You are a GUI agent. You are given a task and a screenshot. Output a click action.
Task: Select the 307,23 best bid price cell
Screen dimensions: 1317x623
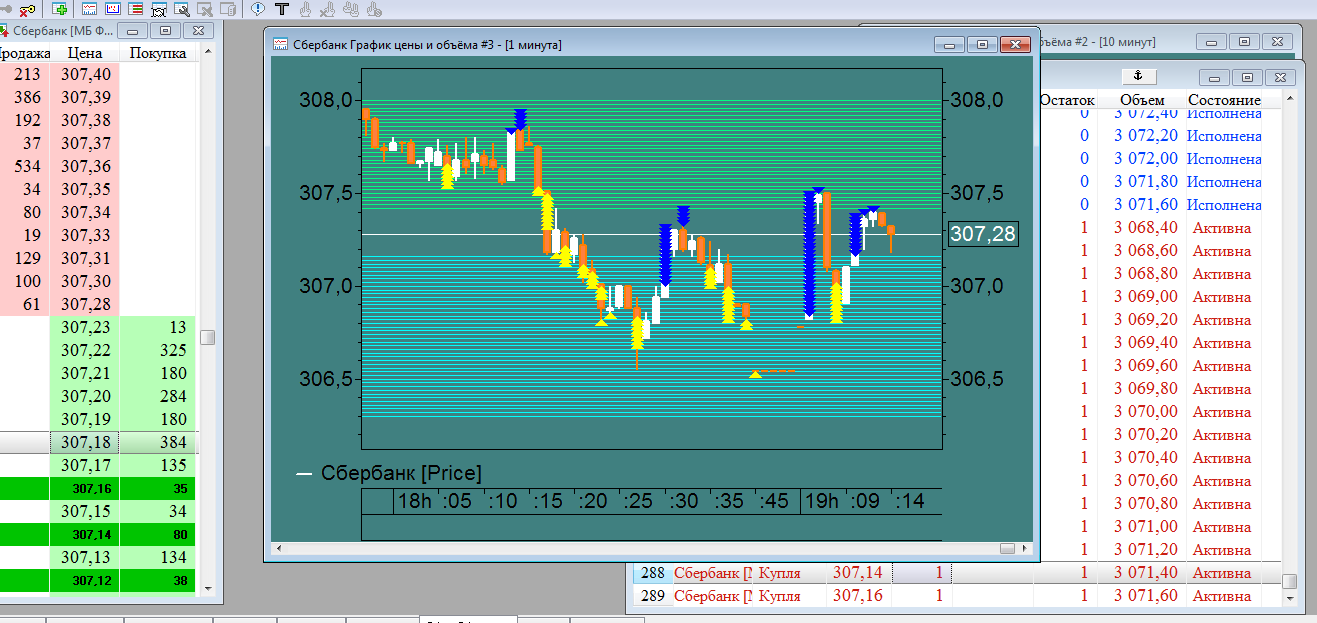point(85,327)
